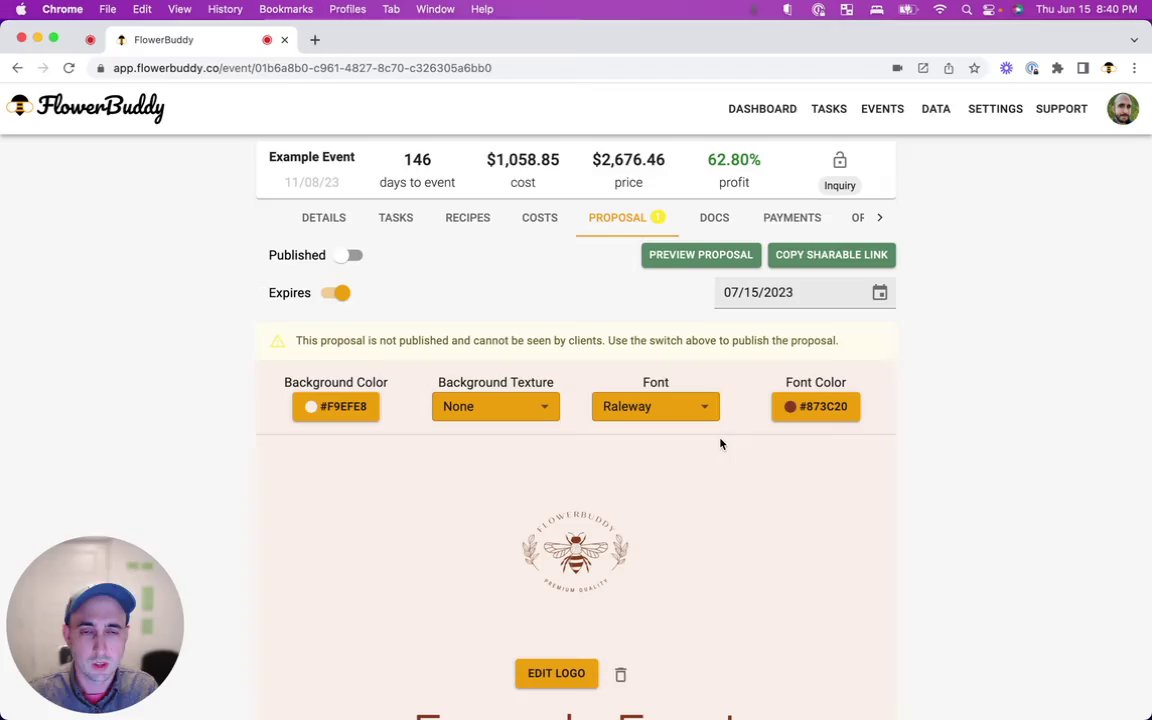Open Events in top navigation
Image resolution: width=1152 pixels, height=720 pixels.
tap(882, 109)
